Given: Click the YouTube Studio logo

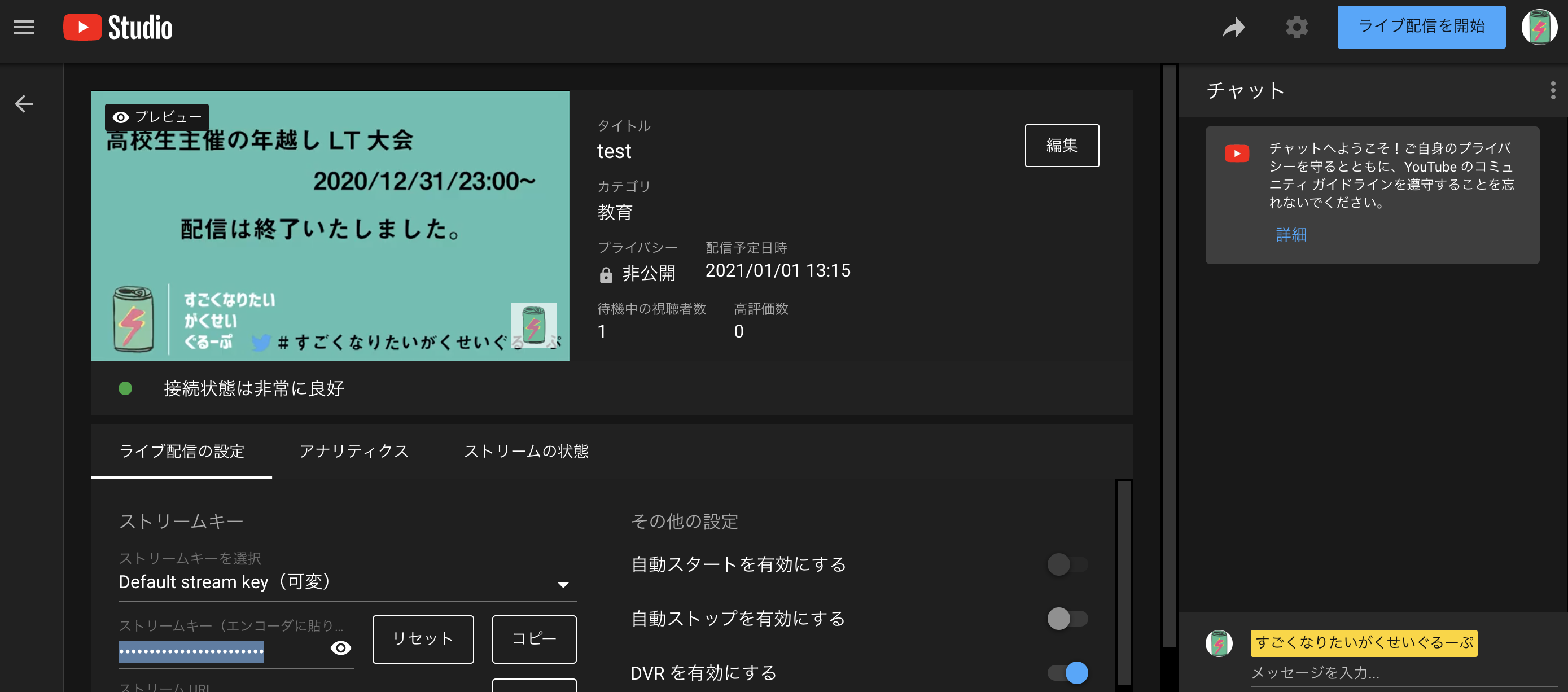Looking at the screenshot, I should [x=118, y=28].
